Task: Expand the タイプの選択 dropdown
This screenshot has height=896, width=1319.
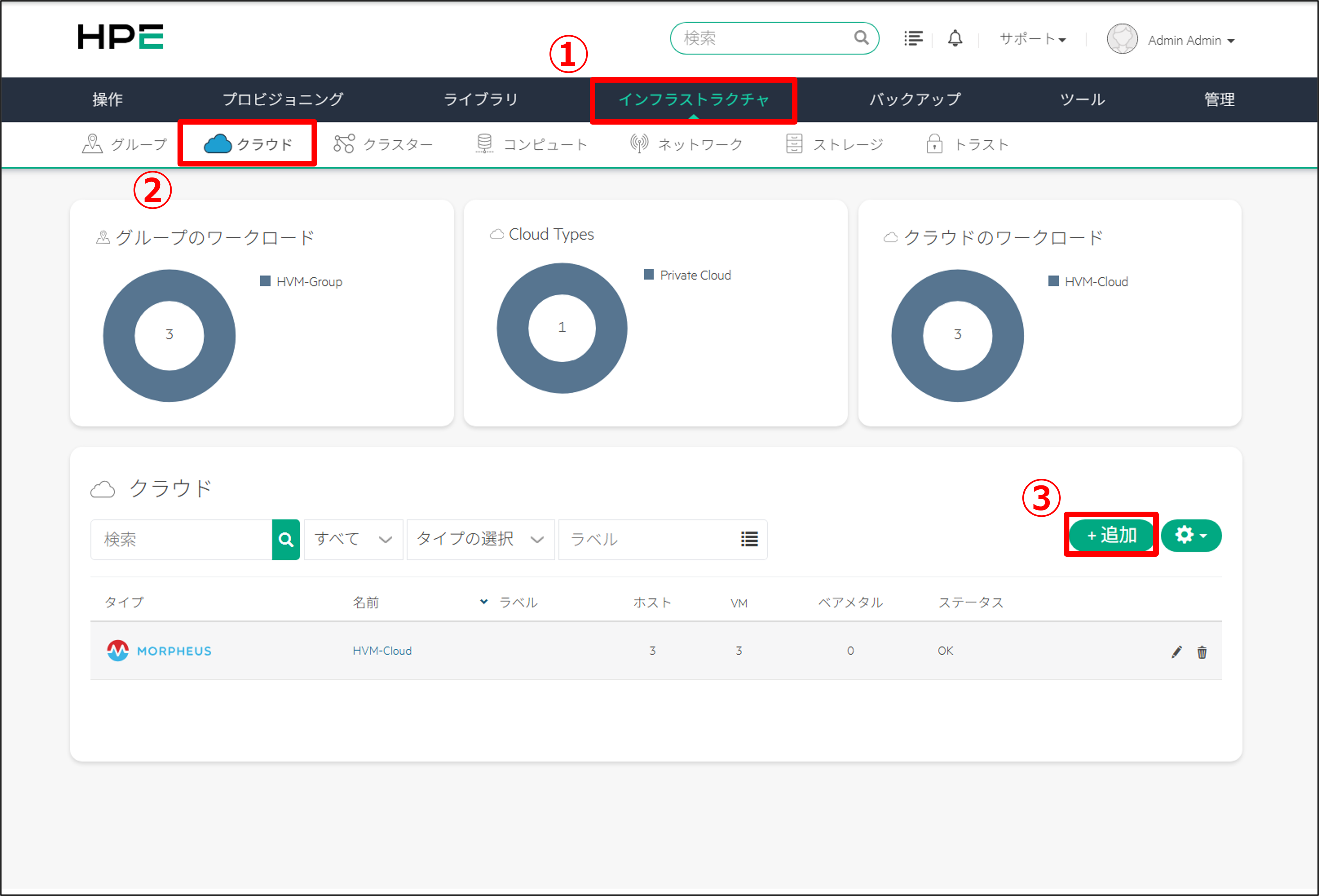Action: (480, 539)
